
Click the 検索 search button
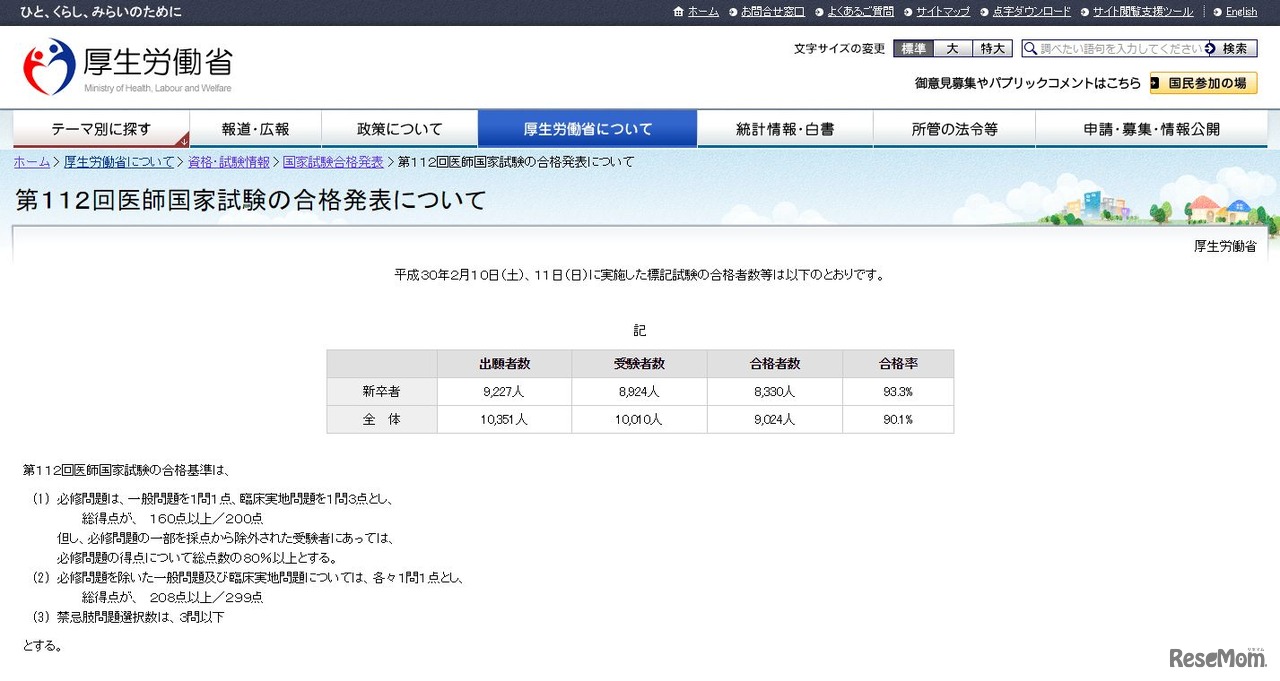point(1234,48)
